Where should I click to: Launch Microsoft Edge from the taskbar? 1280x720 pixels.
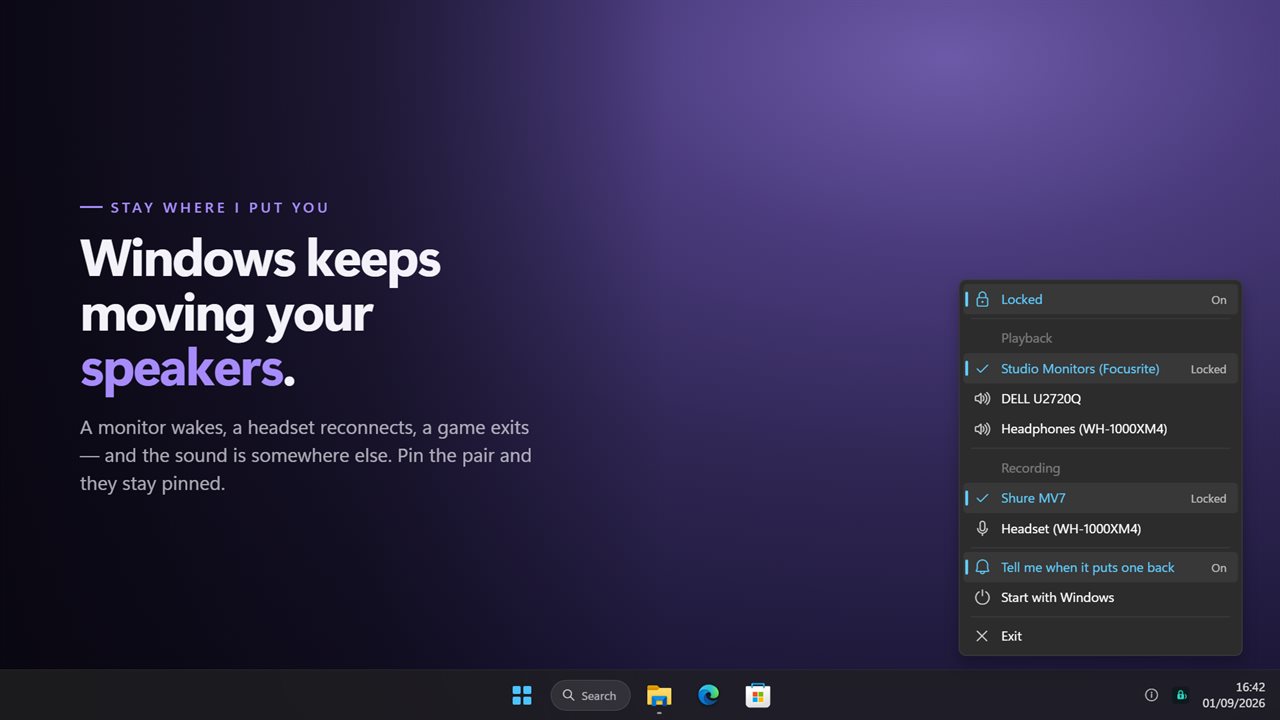tap(709, 695)
